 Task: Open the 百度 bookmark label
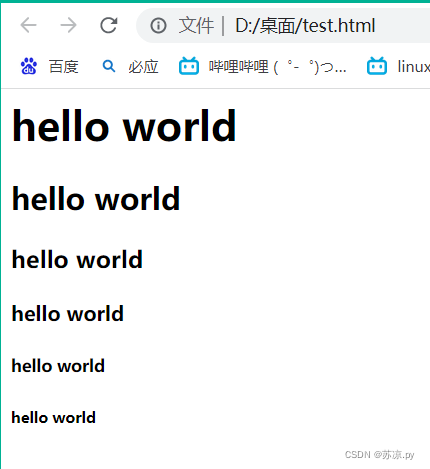[64, 67]
